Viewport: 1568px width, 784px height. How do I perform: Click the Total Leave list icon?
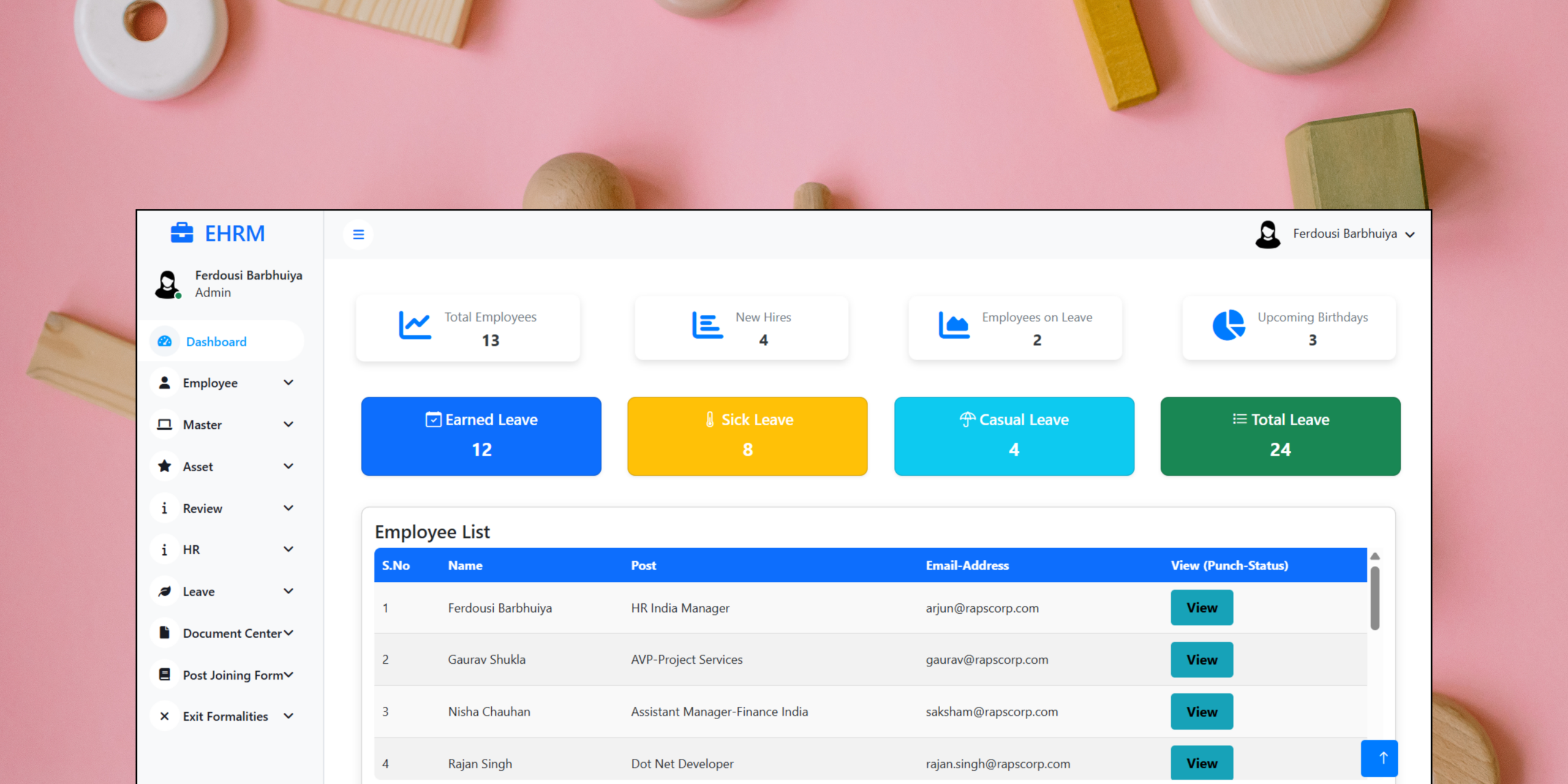point(1240,419)
